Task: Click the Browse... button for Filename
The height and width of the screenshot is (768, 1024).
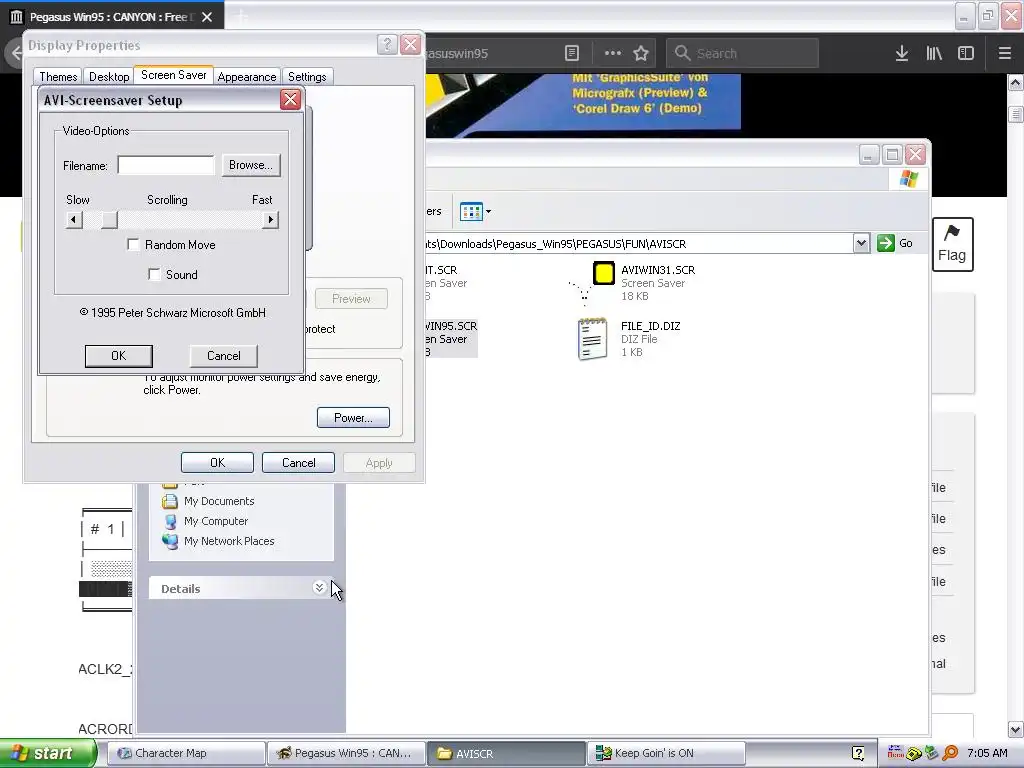Action: [x=251, y=165]
